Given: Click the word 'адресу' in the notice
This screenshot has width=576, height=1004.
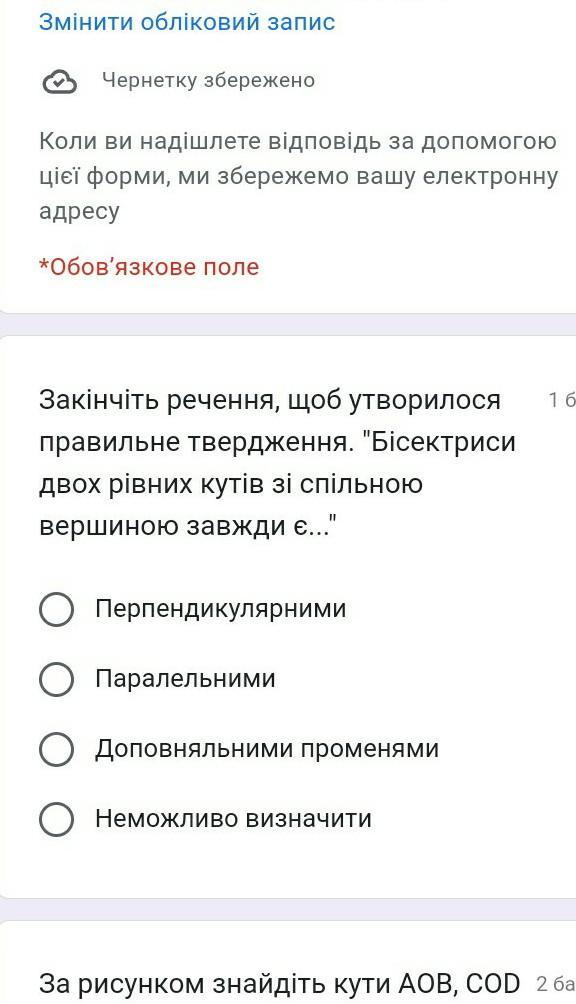Looking at the screenshot, I should click(x=79, y=212).
